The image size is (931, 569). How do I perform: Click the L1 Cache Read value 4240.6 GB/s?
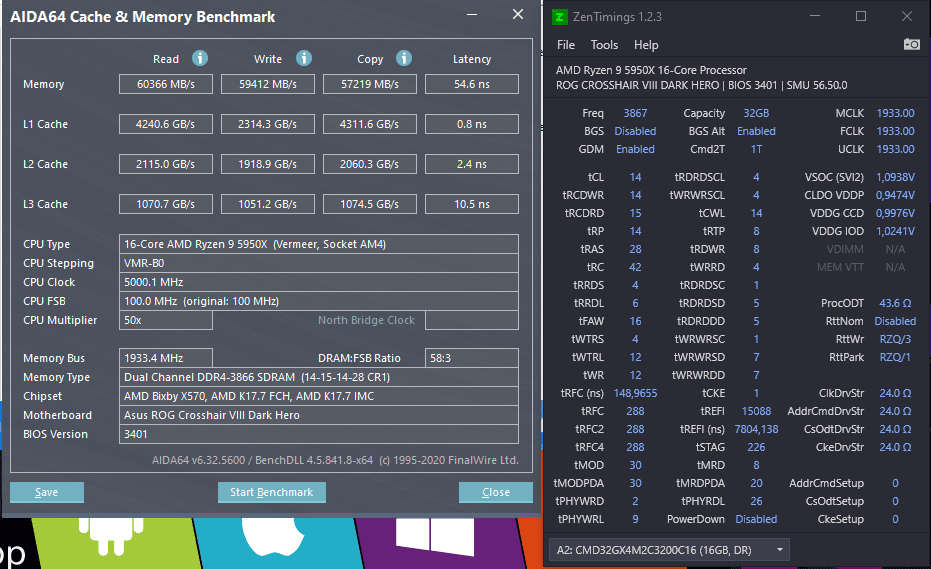pyautogui.click(x=166, y=124)
